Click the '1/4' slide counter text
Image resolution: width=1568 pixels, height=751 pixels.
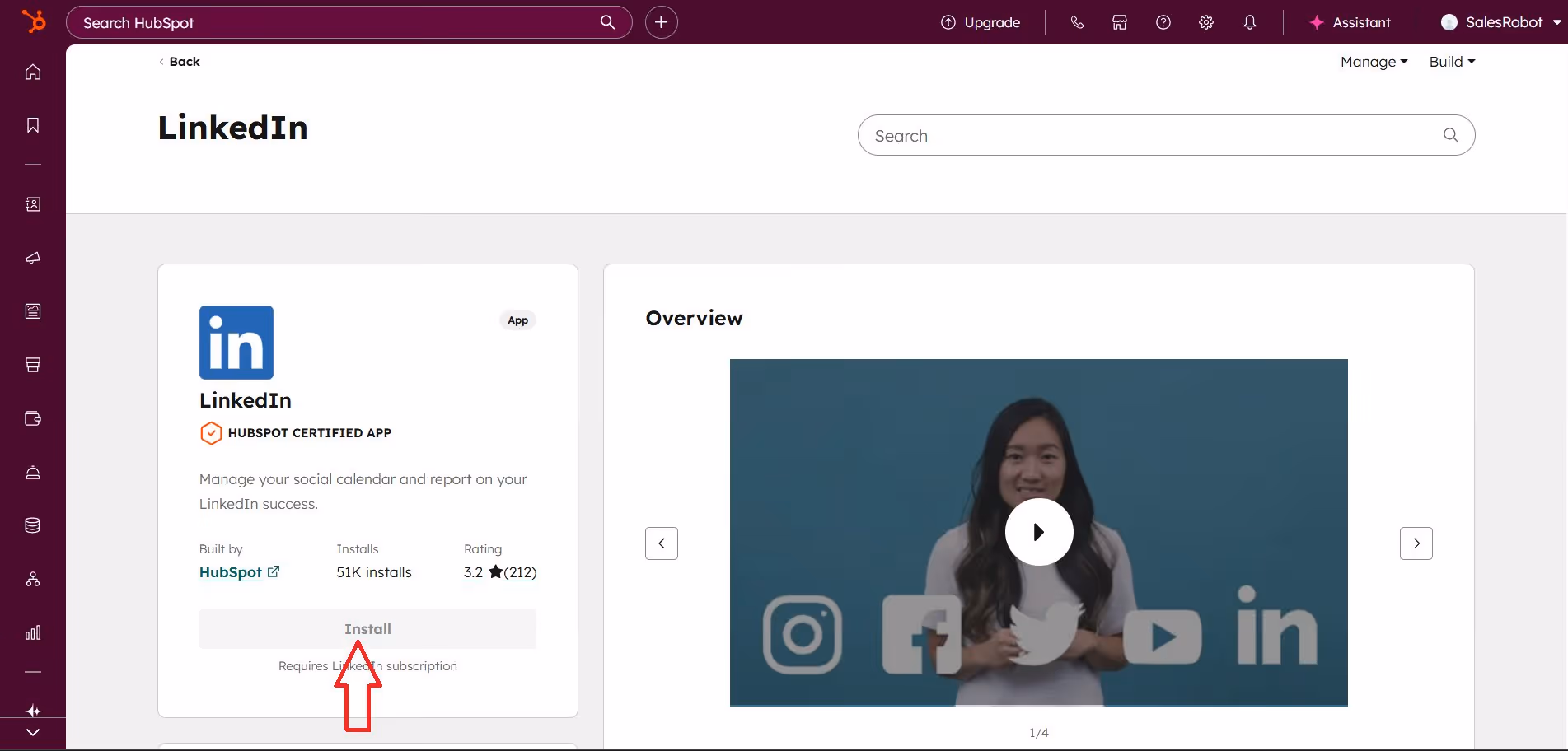(1039, 733)
